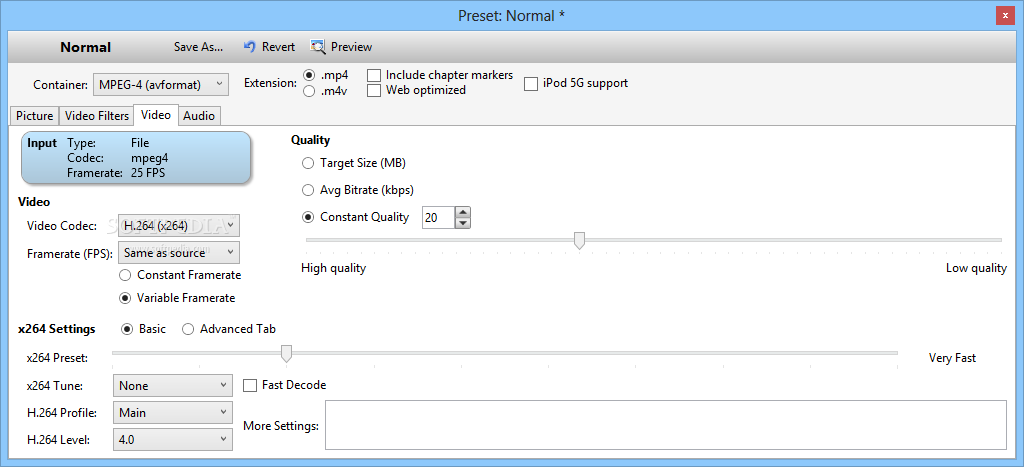Click the Revert arrow icon
The width and height of the screenshot is (1024, 467).
[x=249, y=47]
